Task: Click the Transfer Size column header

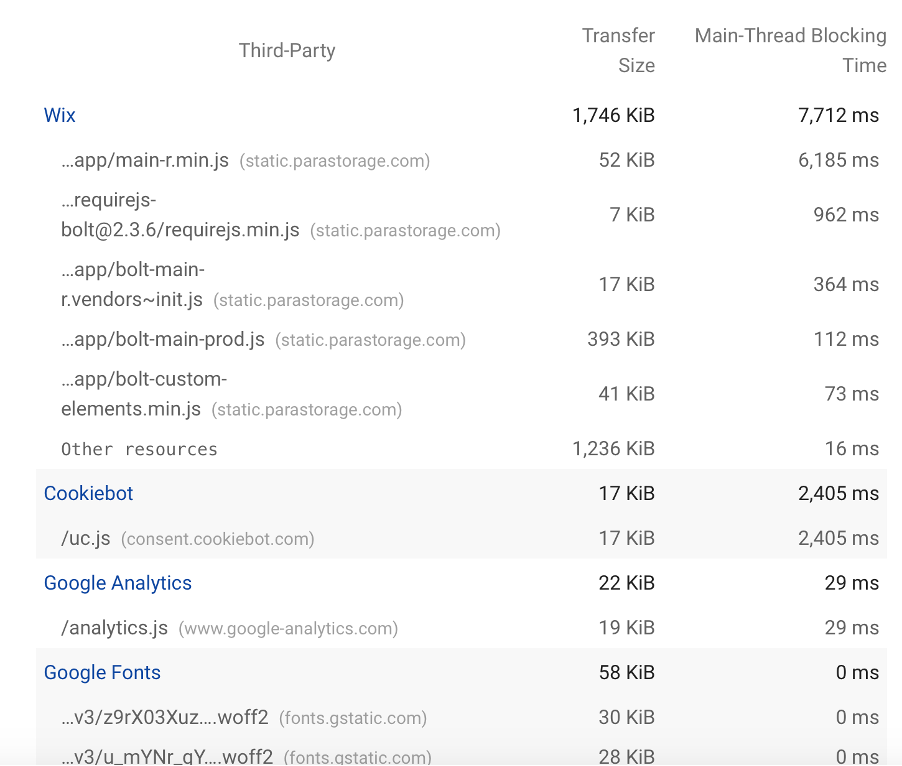Action: point(618,50)
